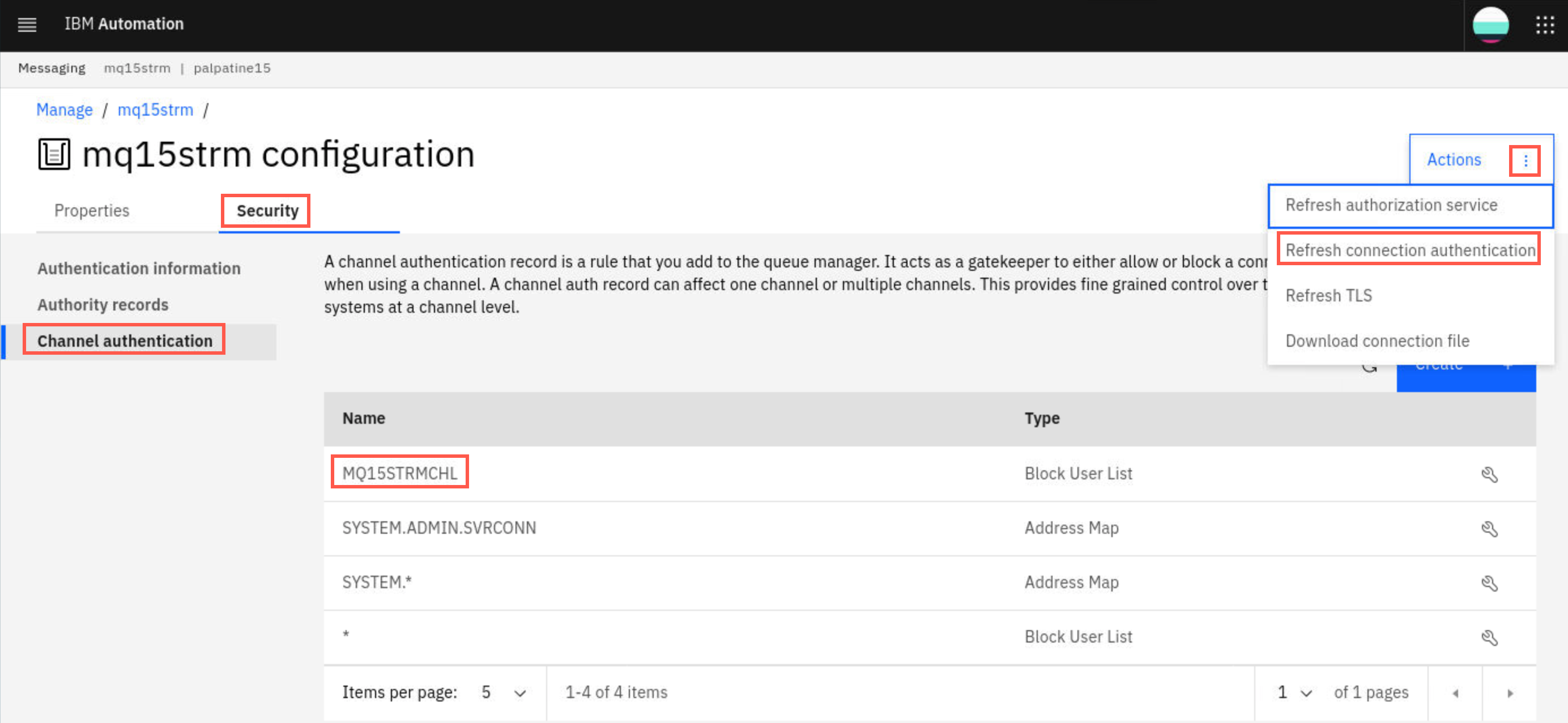Click the user avatar icon
This screenshot has height=723, width=1568.
click(1490, 25)
